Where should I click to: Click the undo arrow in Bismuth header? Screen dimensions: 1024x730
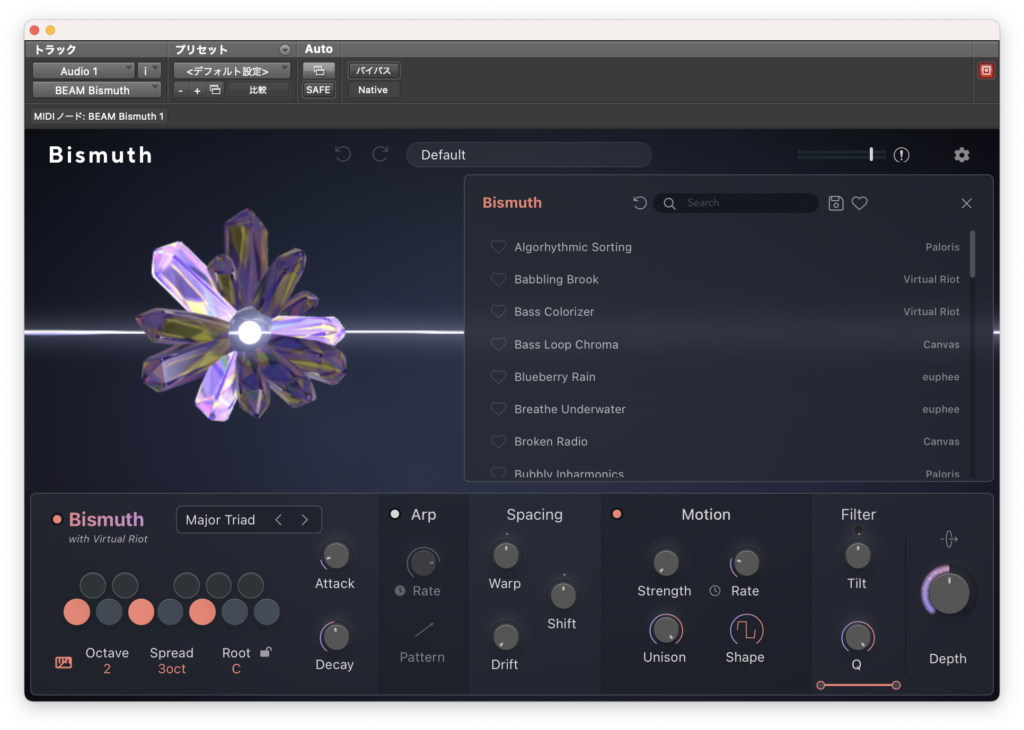tap(343, 154)
